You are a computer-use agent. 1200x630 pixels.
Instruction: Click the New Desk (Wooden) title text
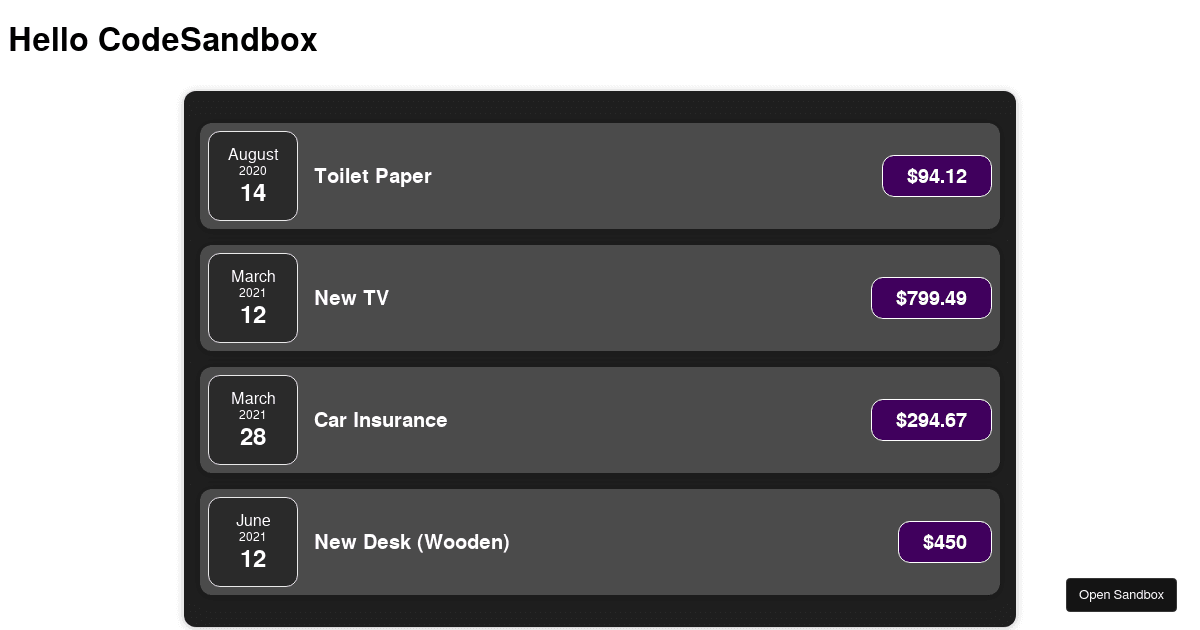(x=412, y=542)
